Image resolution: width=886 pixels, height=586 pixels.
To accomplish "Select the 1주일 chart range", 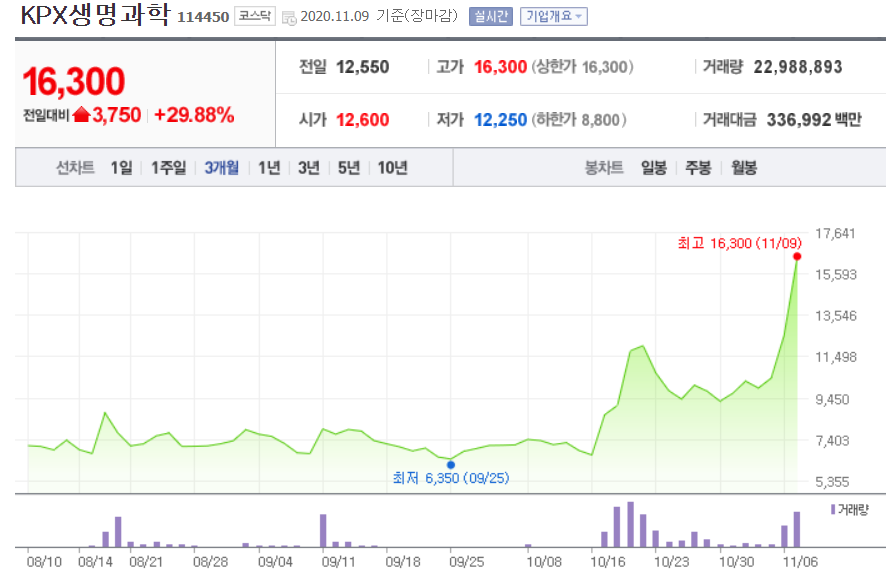I will [168, 168].
